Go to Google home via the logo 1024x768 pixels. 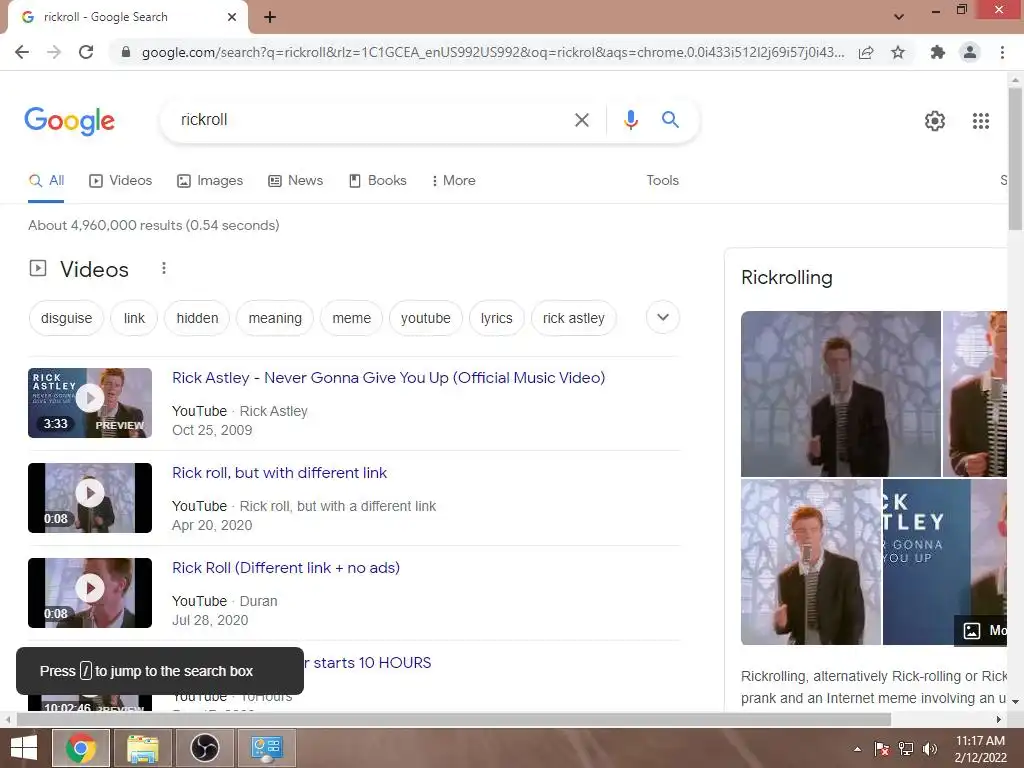pyautogui.click(x=69, y=121)
